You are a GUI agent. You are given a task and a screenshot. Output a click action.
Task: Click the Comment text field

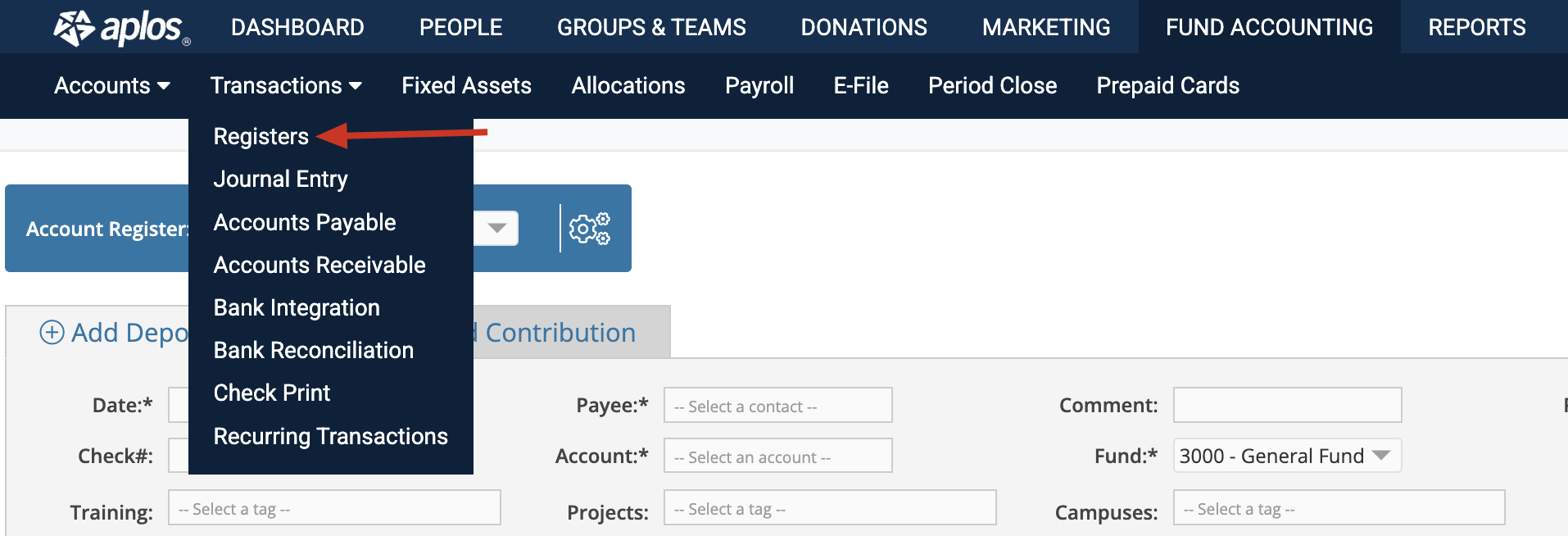pyautogui.click(x=1286, y=405)
